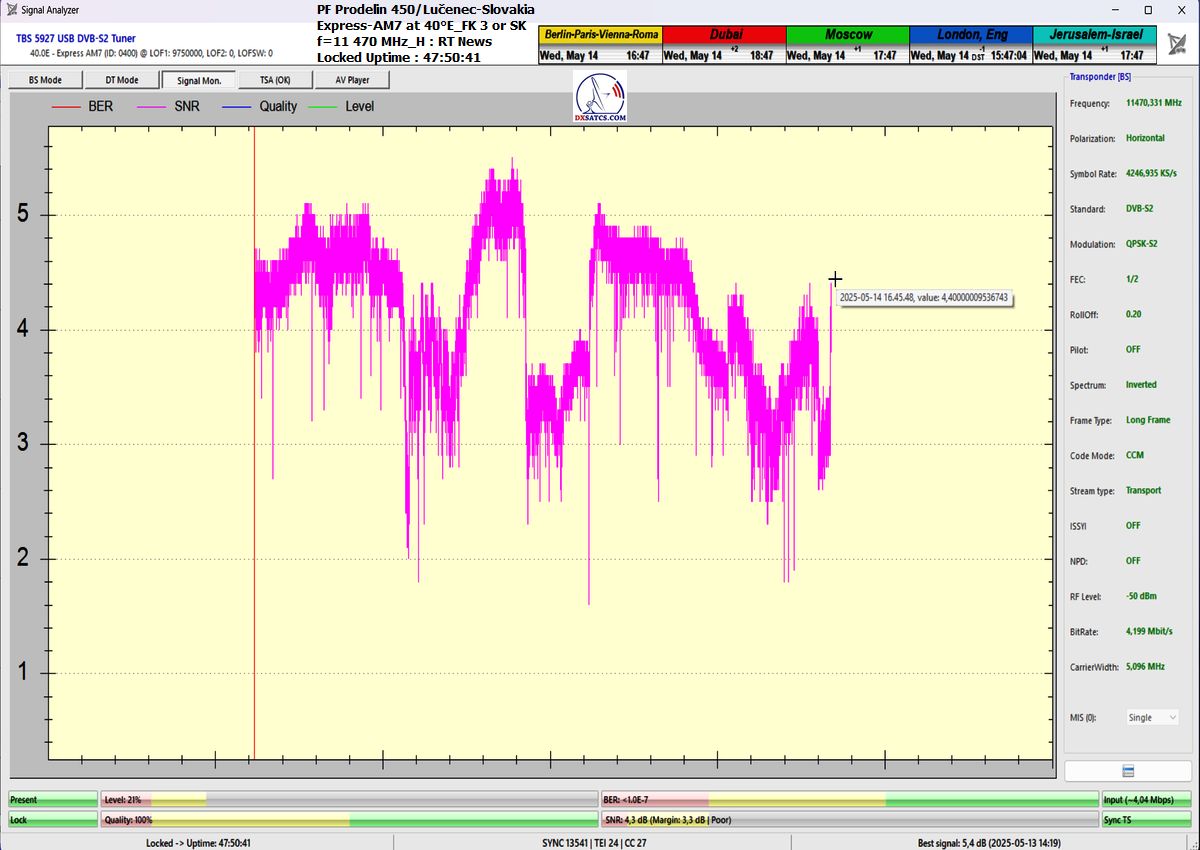Click the green Present status indicator

[52, 800]
